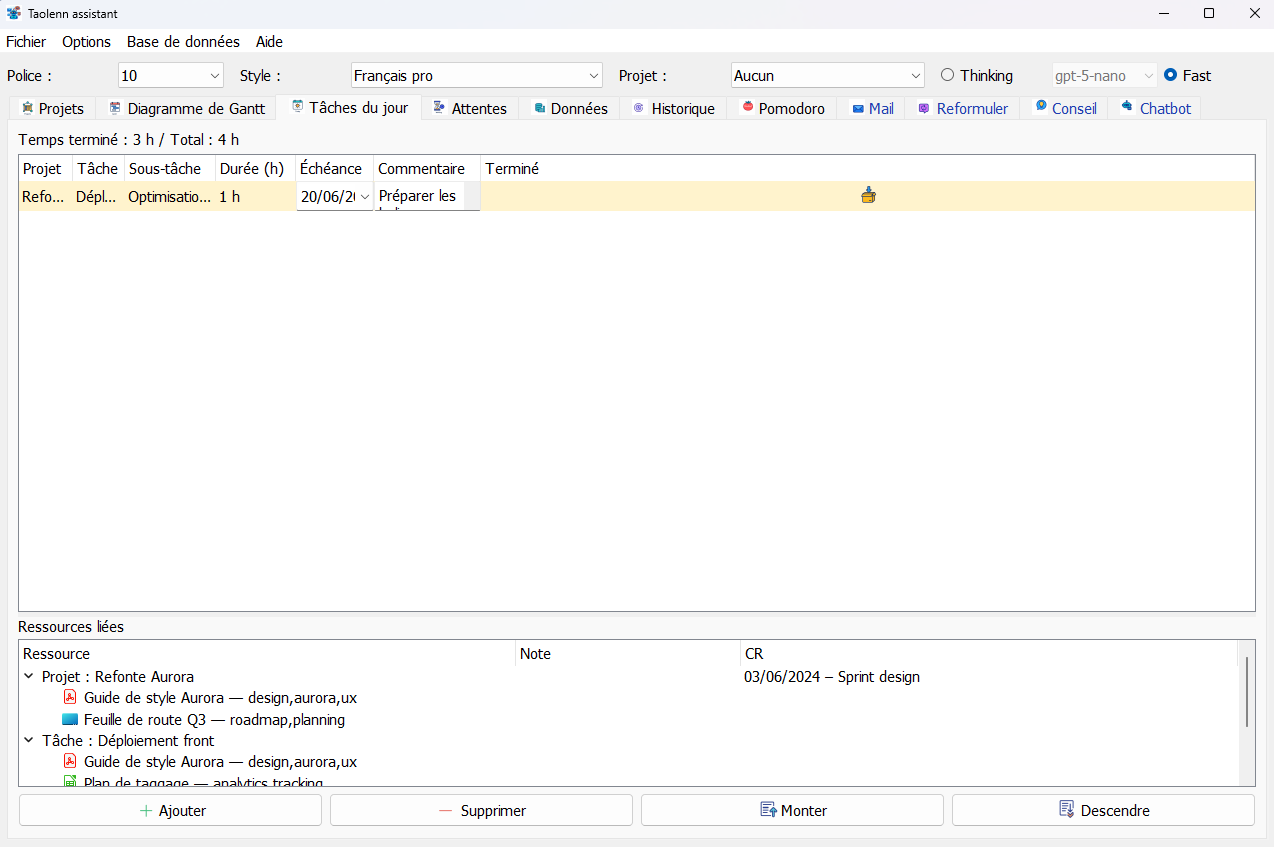Click the Pomodoro tab tomato icon
Viewport: 1274px width, 847px height.
tap(747, 108)
